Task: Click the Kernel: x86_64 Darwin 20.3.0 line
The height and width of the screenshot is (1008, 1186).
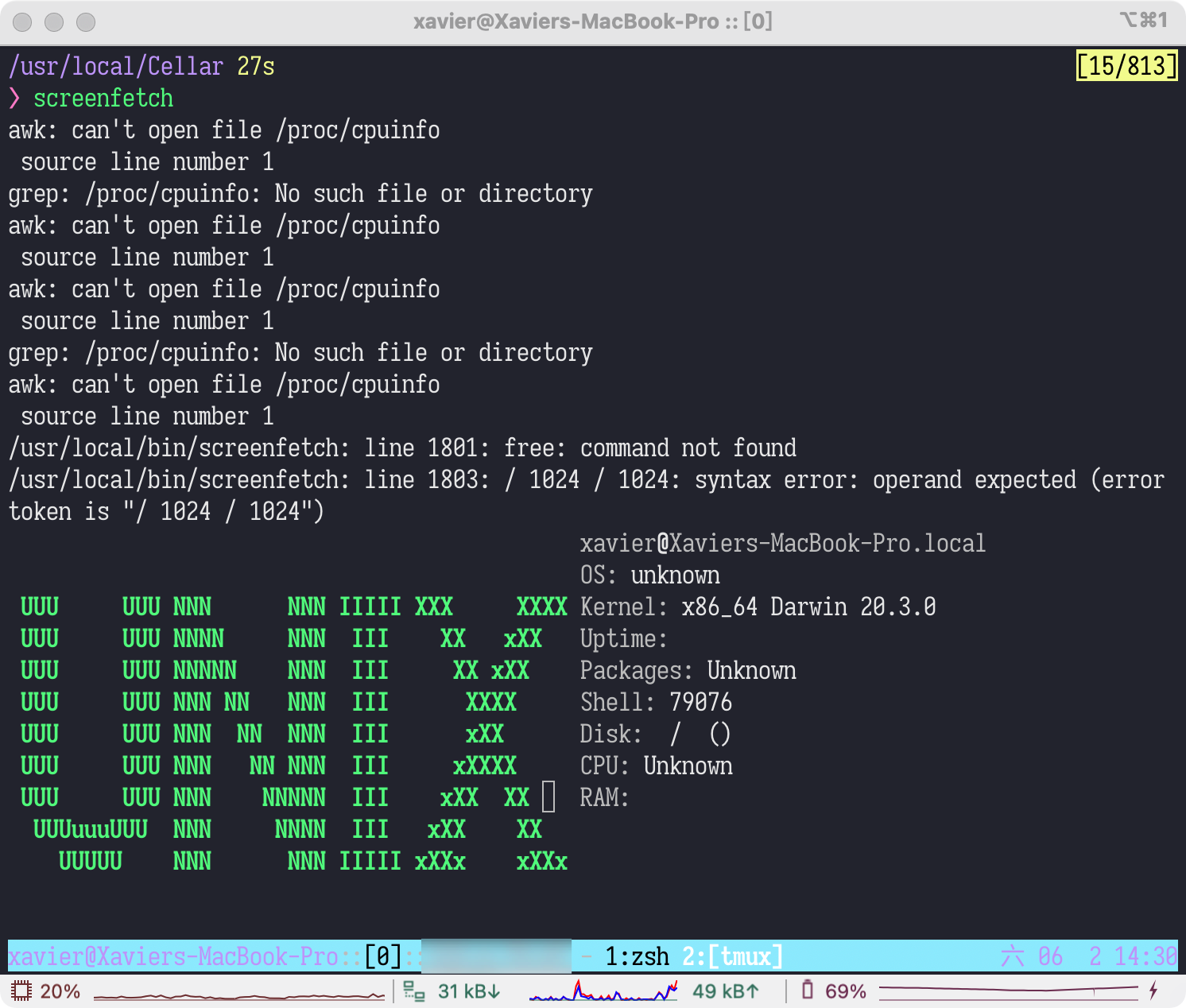Action: point(758,607)
